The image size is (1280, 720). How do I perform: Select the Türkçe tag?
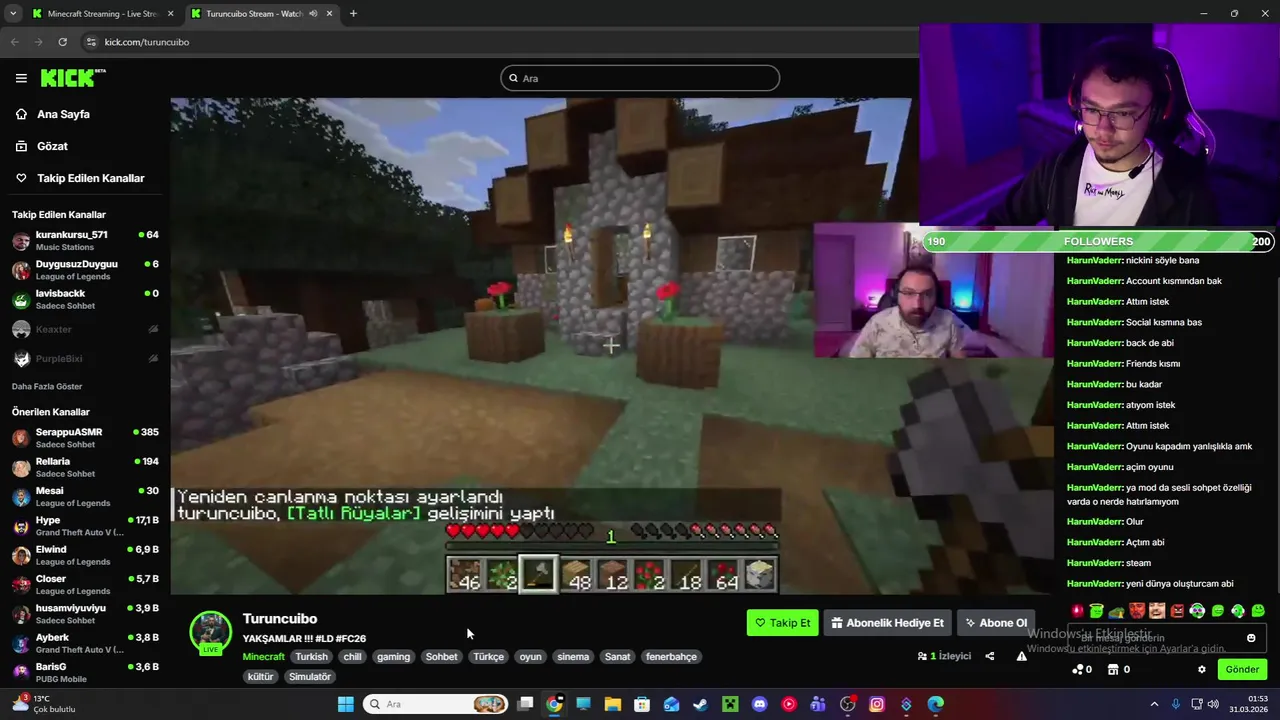(488, 657)
